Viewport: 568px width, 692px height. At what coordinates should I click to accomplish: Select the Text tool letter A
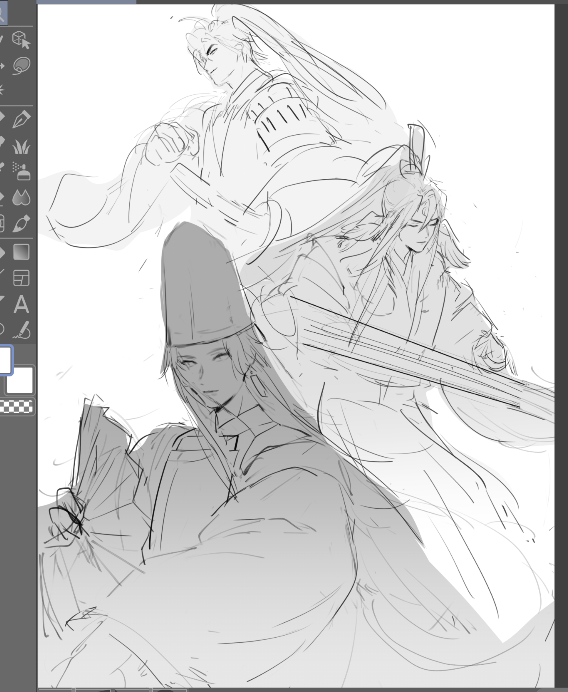[21, 305]
